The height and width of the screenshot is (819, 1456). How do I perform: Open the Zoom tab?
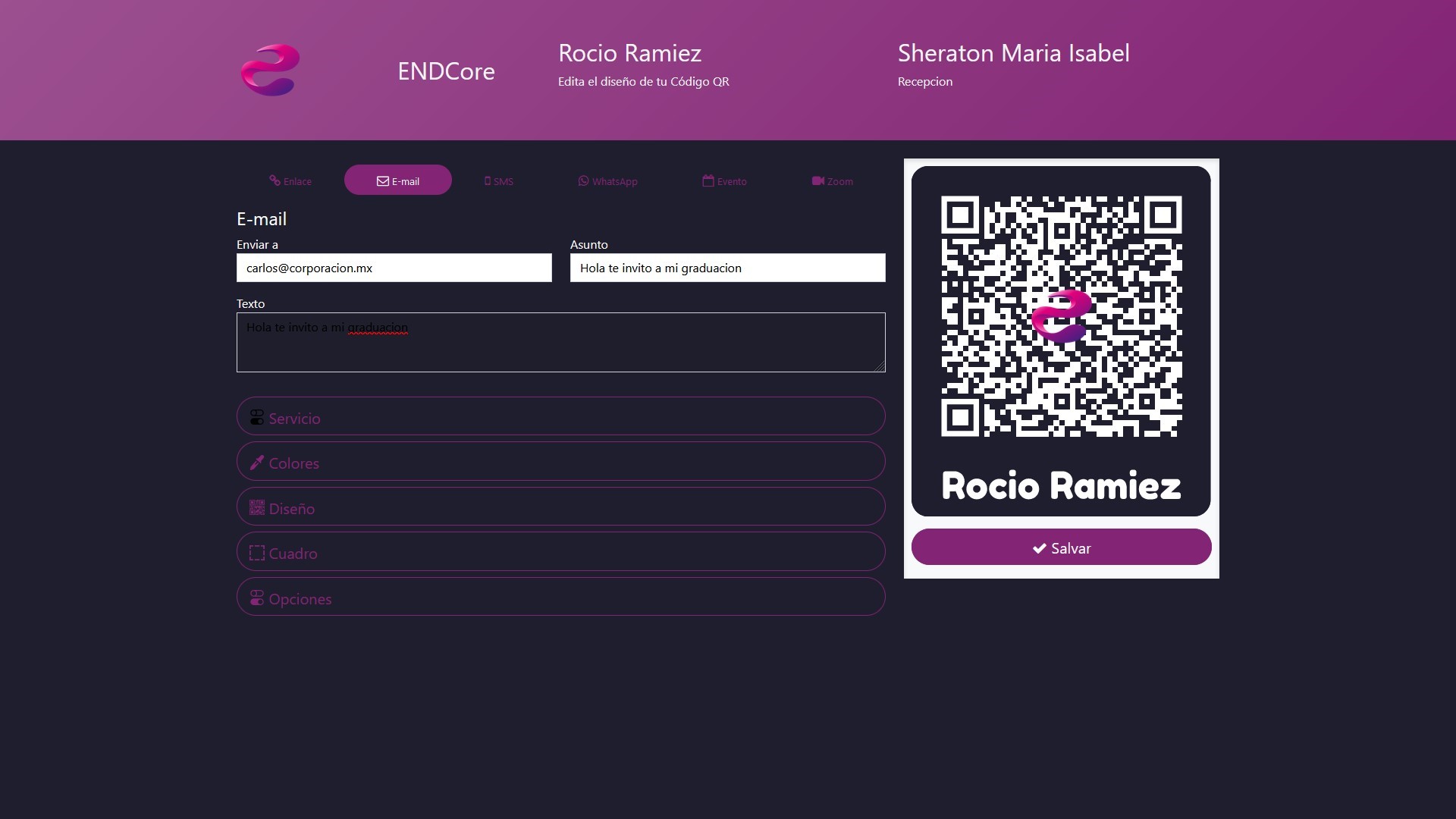(x=832, y=181)
